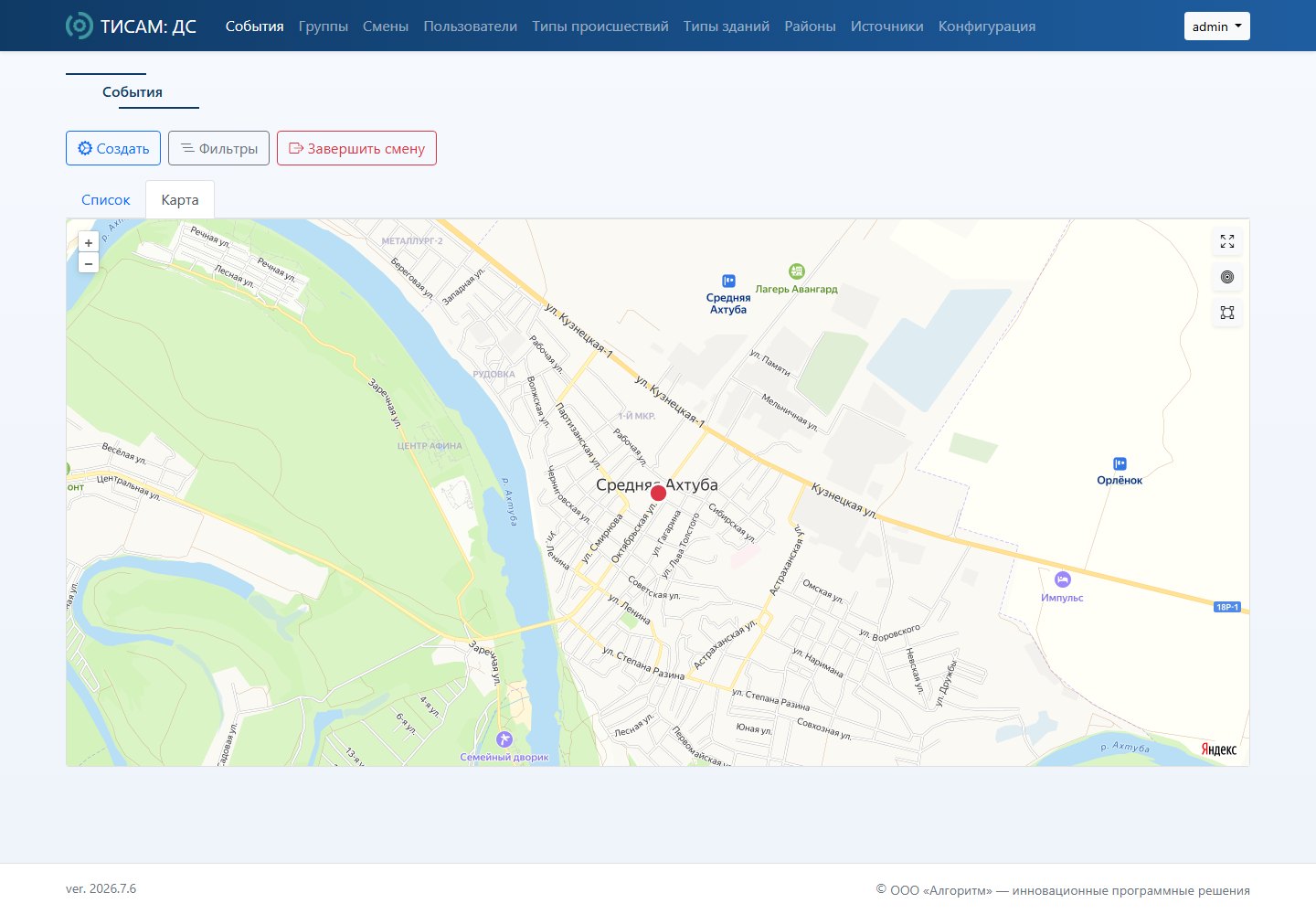
Task: Click the geolocation target icon on map
Action: click(1227, 277)
